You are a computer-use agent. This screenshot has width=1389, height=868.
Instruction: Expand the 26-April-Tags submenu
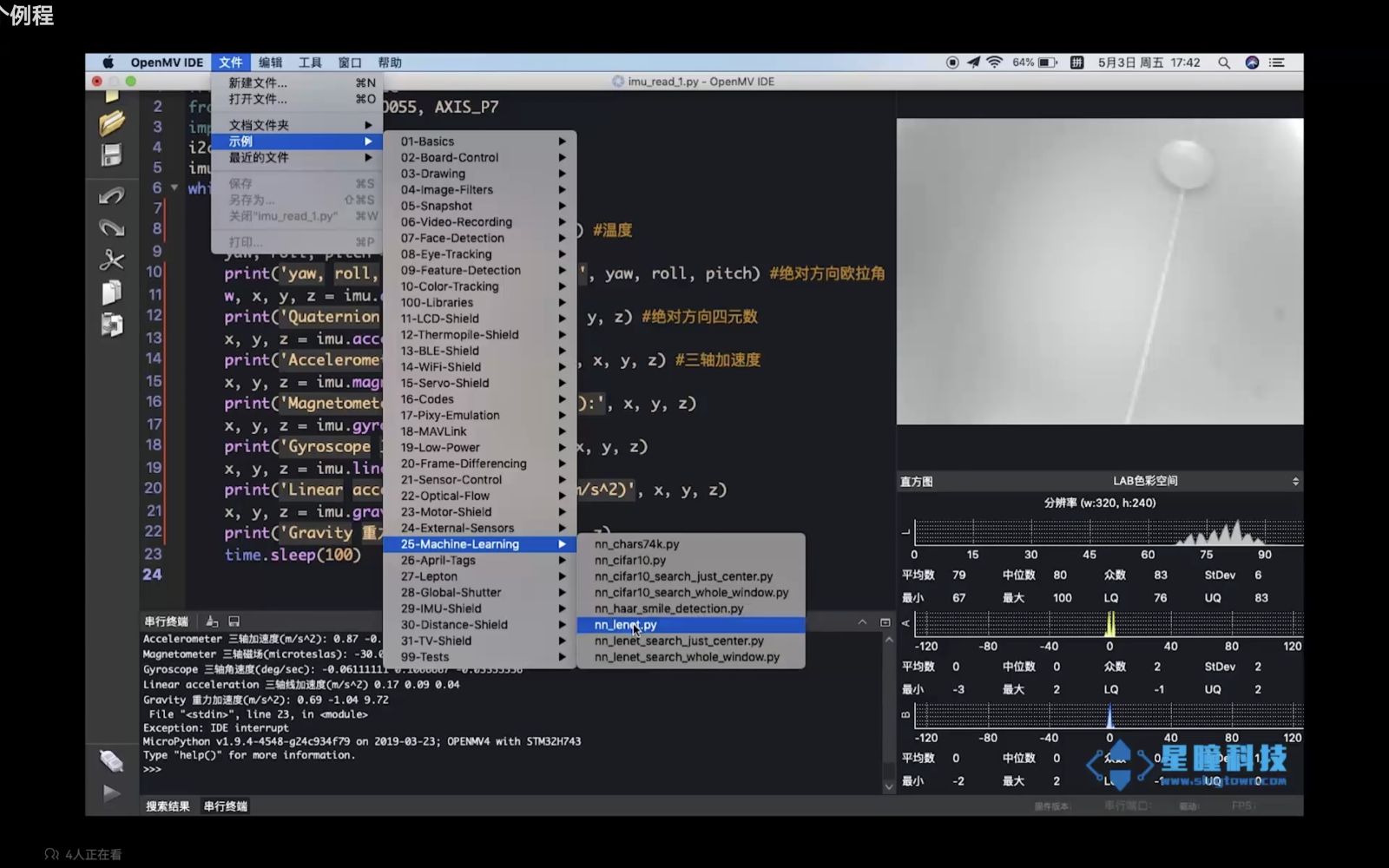479,561
